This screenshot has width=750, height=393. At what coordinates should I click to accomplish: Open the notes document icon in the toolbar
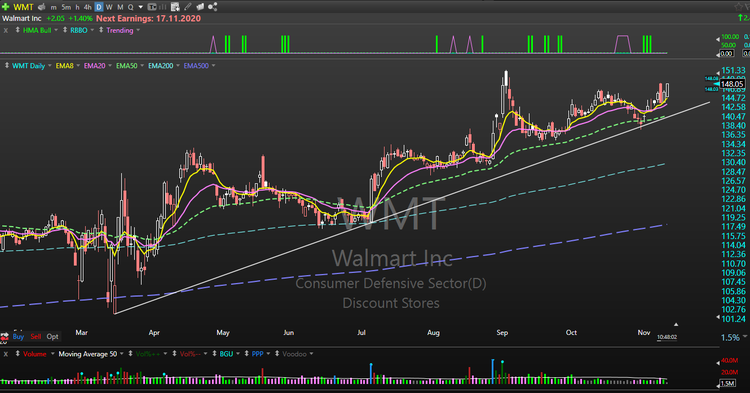coord(175,7)
